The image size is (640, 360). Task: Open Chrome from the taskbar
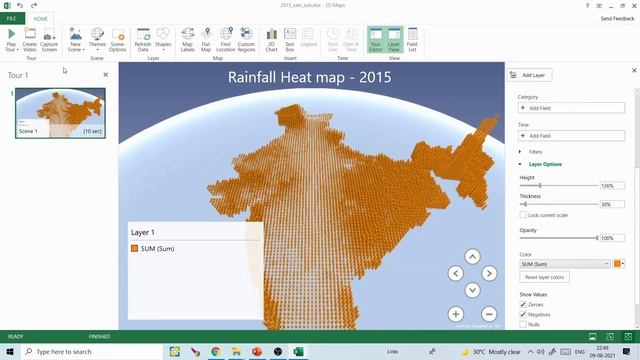tap(216, 351)
